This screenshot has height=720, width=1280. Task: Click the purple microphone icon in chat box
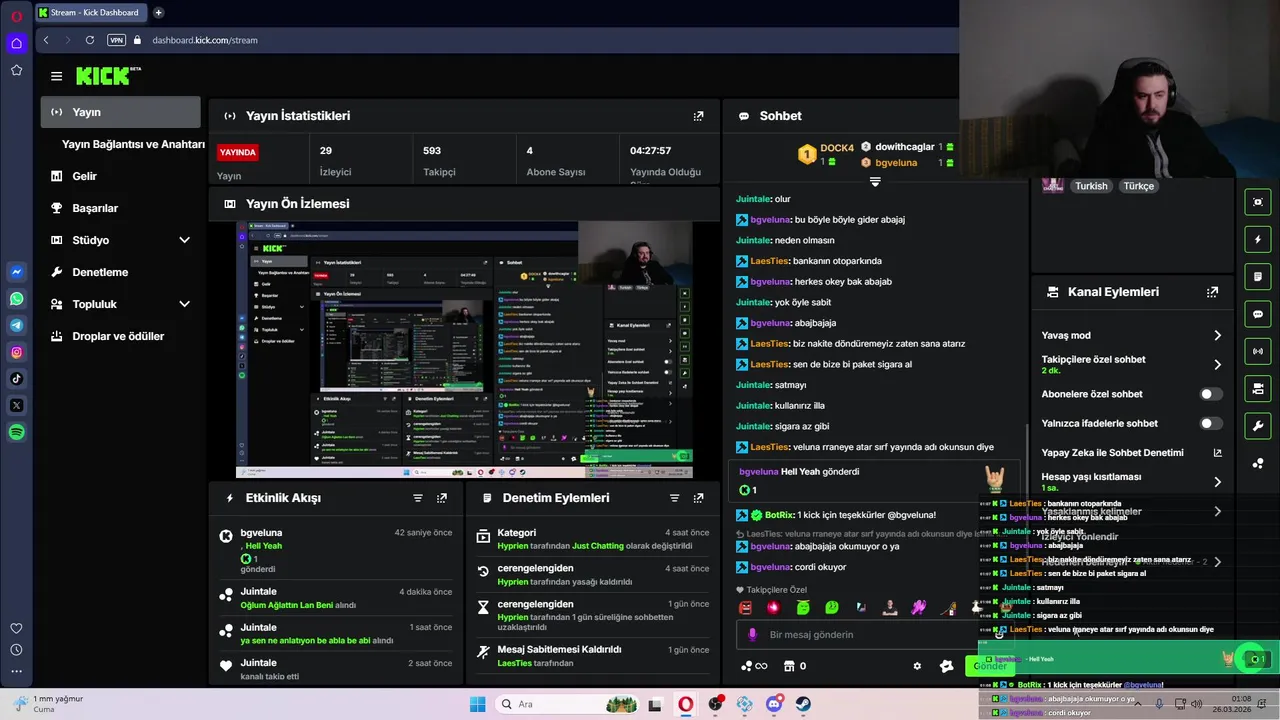753,635
